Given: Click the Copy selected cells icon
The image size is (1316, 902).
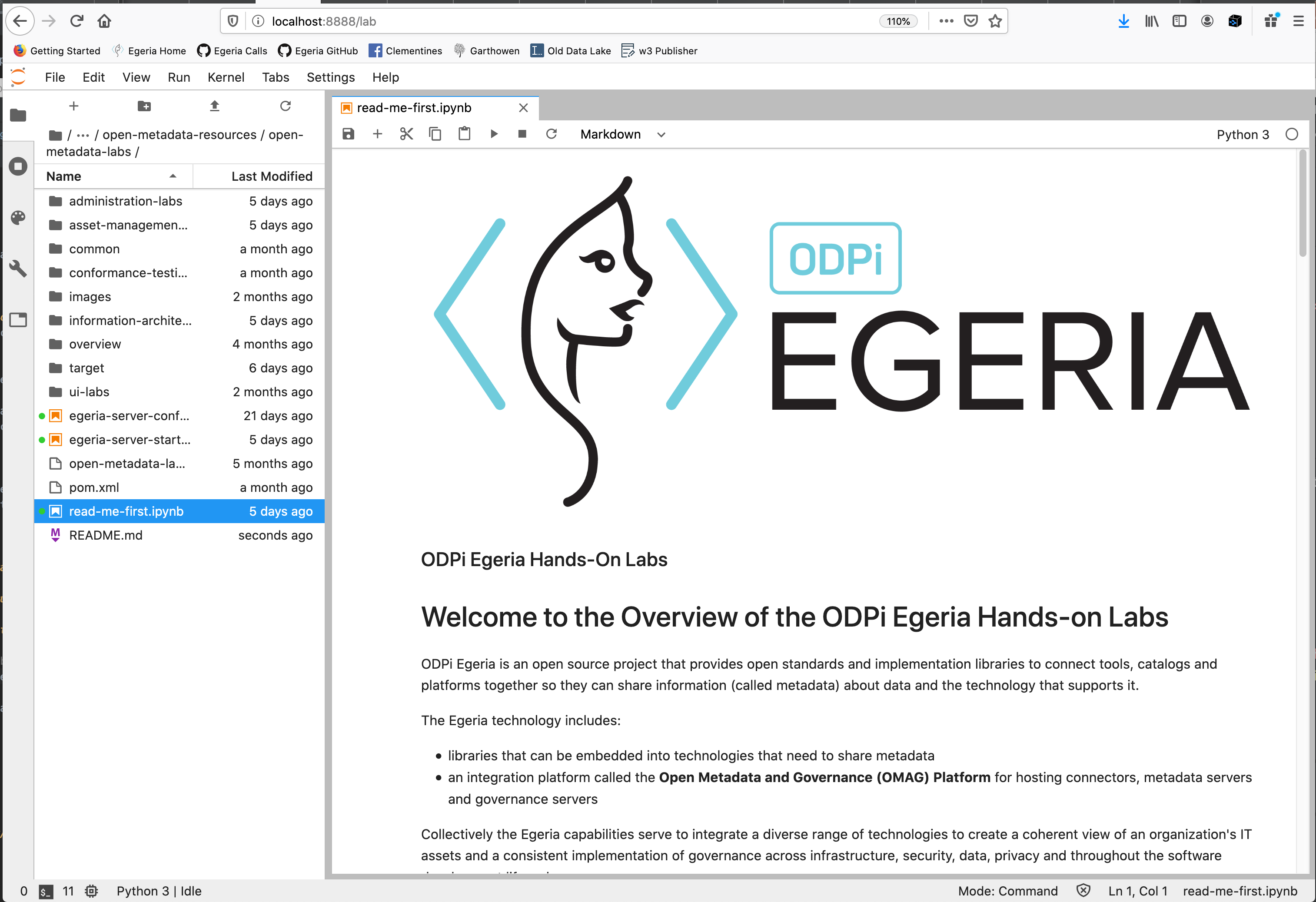Looking at the screenshot, I should pos(435,134).
